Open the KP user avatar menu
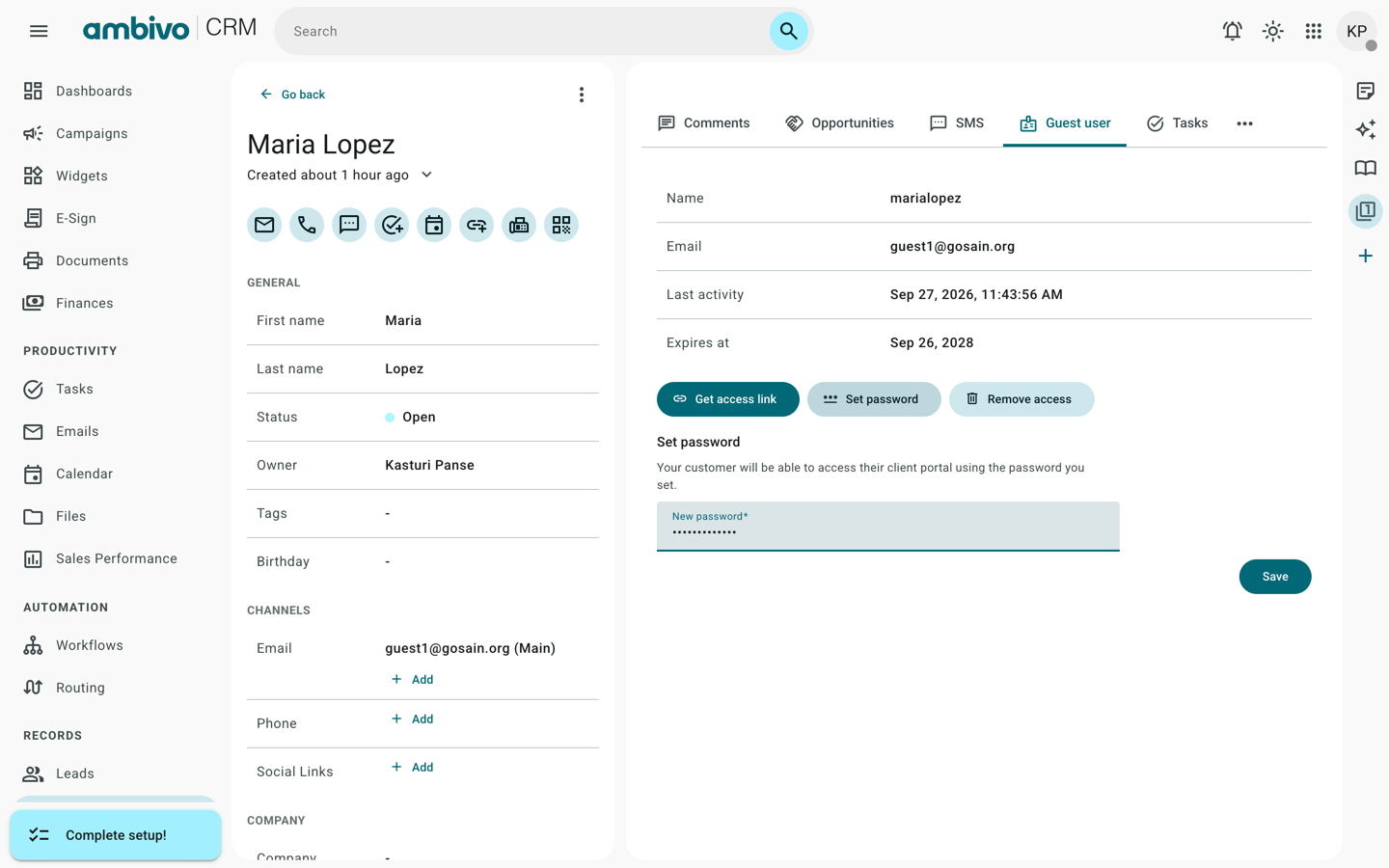Viewport: 1389px width, 868px height. click(1356, 31)
